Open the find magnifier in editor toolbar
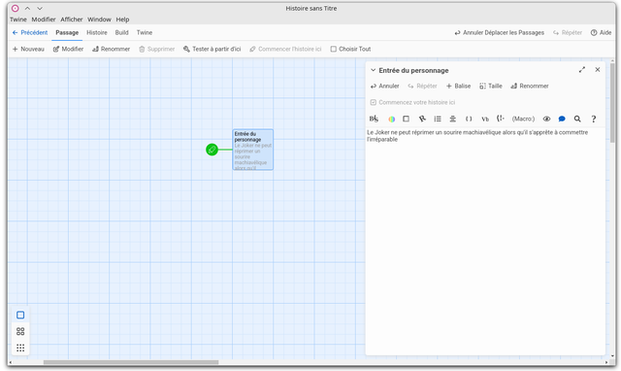The width and height of the screenshot is (621, 371). (577, 119)
